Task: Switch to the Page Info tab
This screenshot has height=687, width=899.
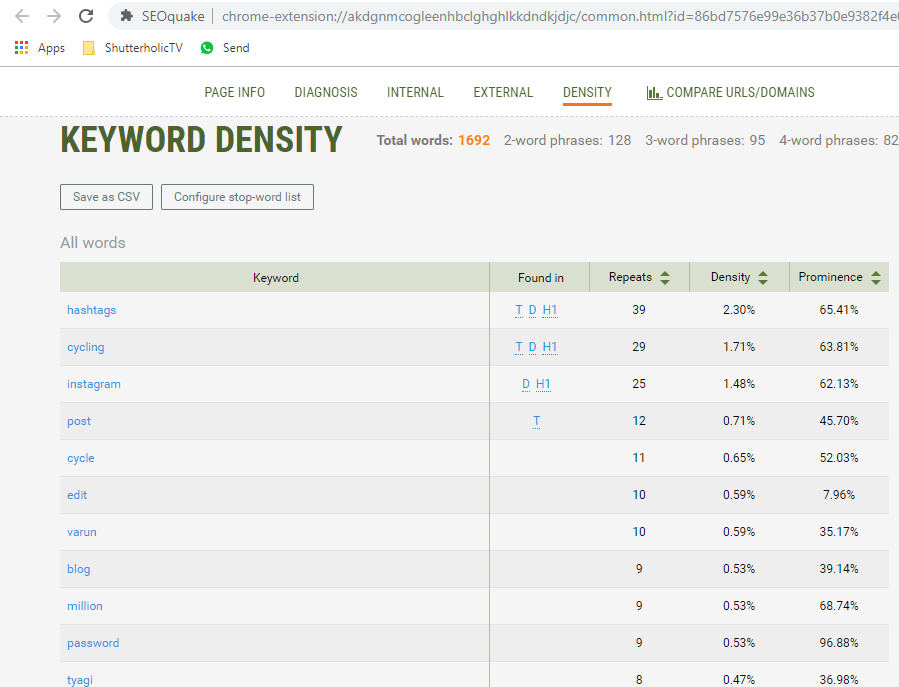Action: click(234, 93)
